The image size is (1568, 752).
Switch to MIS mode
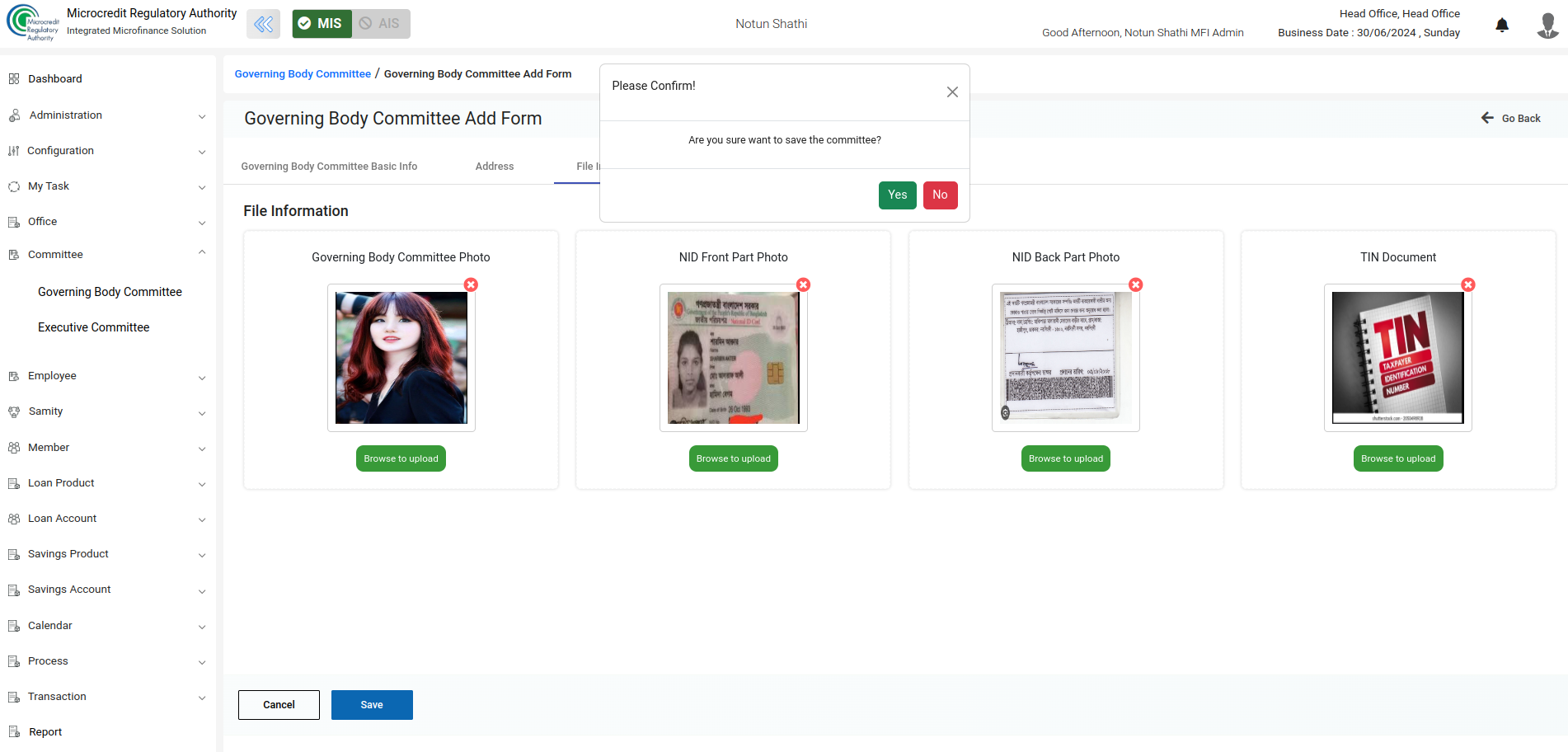point(322,24)
